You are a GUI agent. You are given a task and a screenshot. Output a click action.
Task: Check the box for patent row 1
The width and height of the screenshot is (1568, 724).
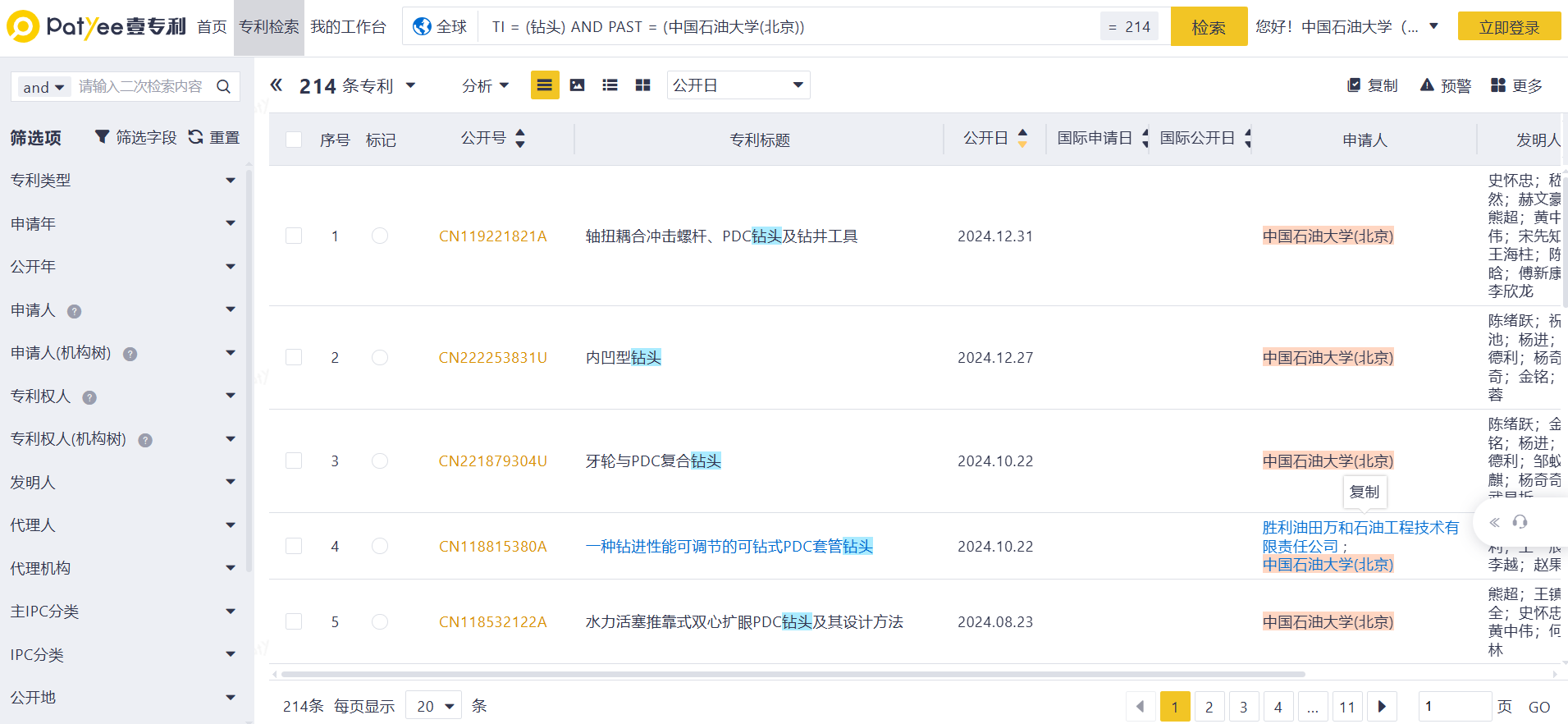tap(294, 236)
